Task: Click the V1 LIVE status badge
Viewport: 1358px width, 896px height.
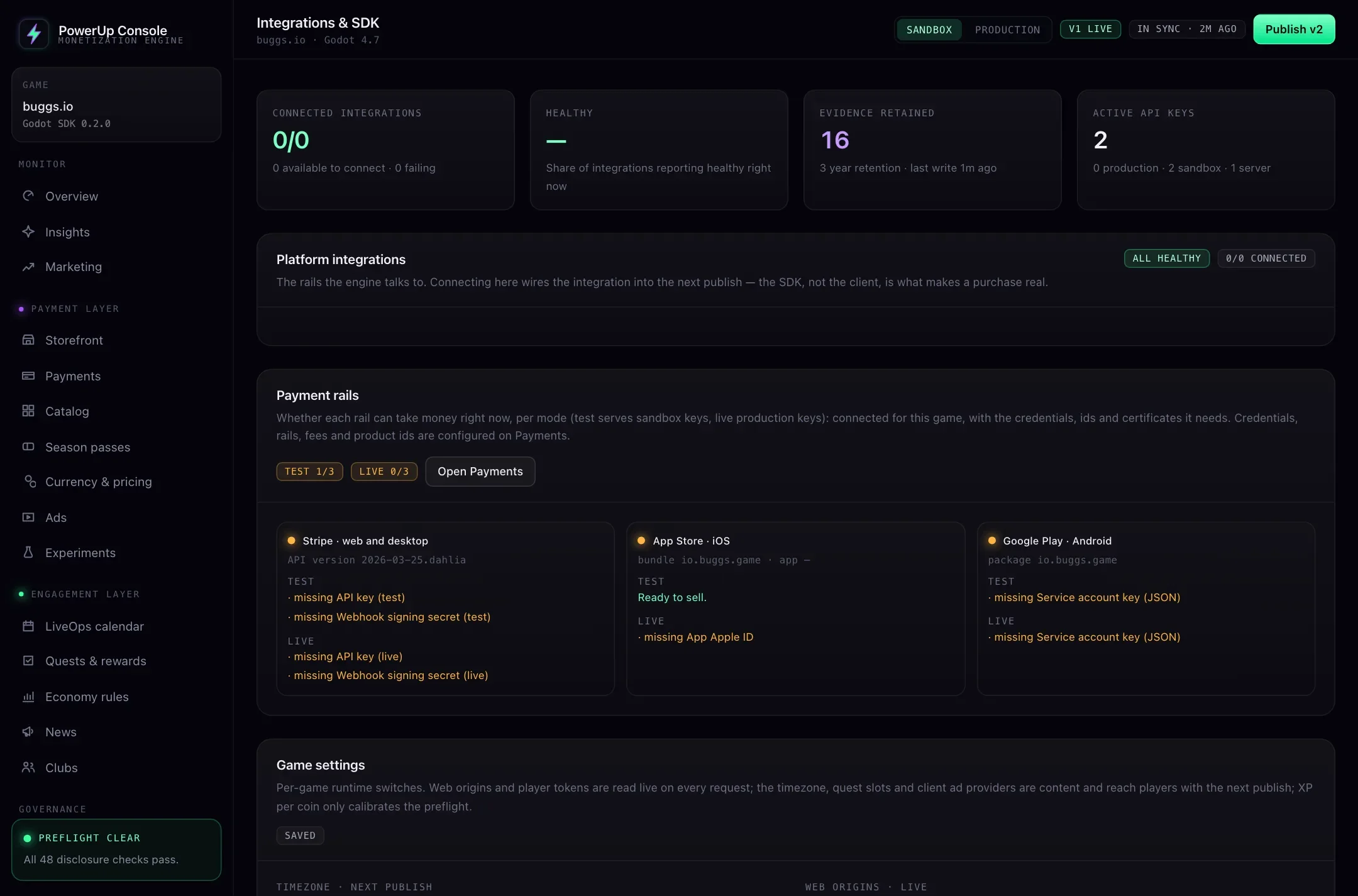Action: click(x=1090, y=29)
